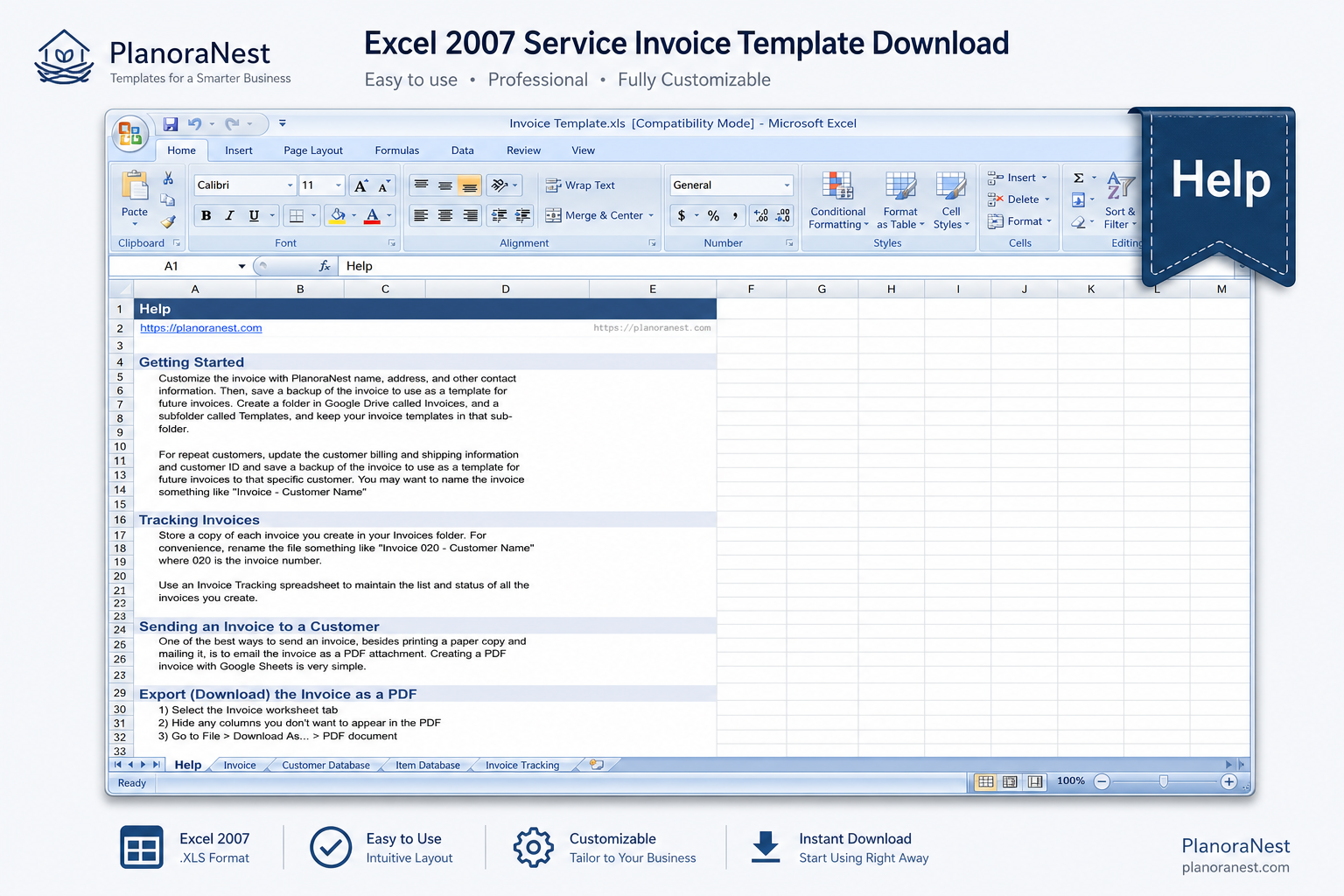Align cell text right
Screen dimensions: 1344x896
coord(470,215)
